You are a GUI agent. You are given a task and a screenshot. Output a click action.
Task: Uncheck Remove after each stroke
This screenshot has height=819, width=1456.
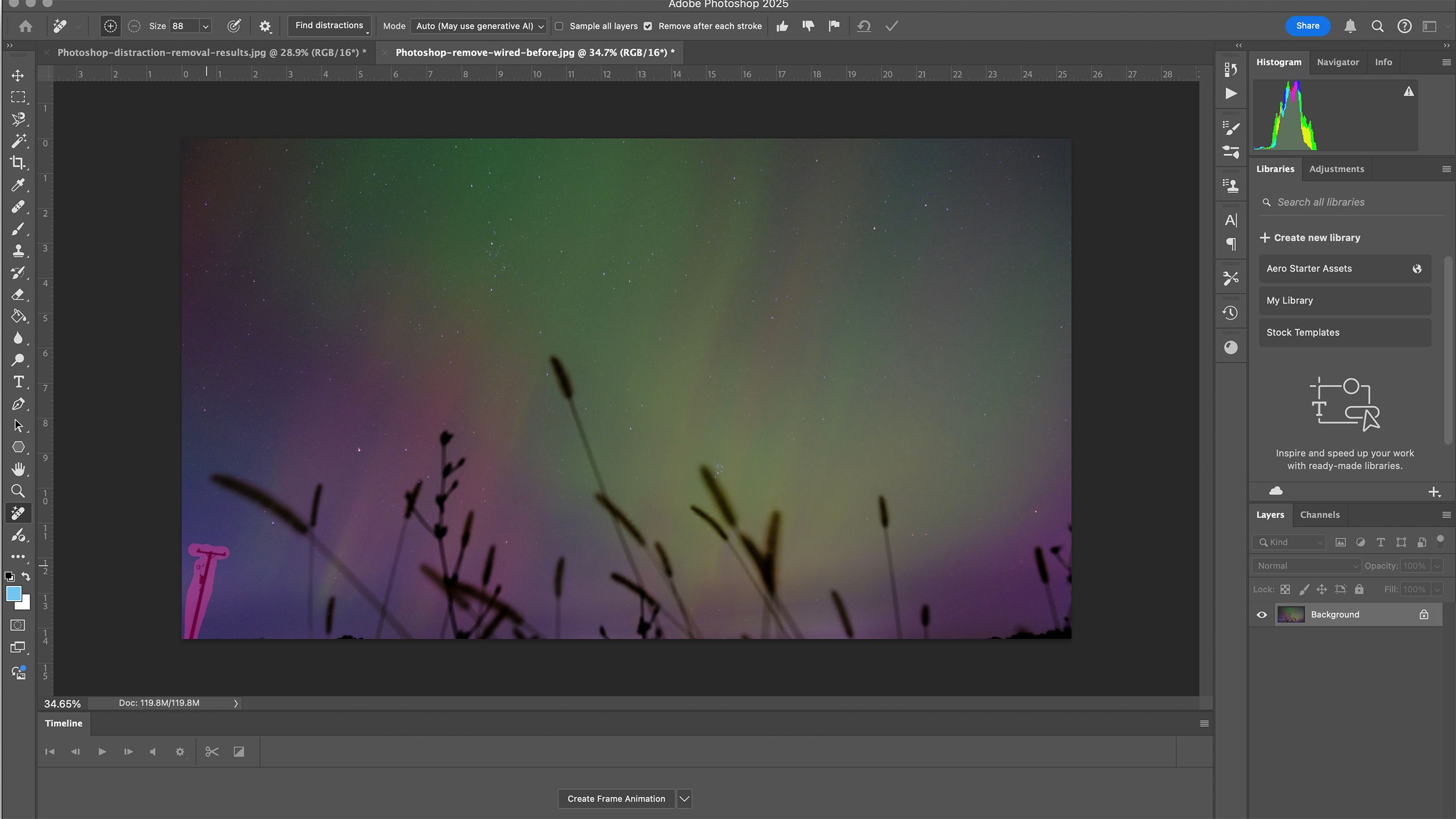(648, 26)
